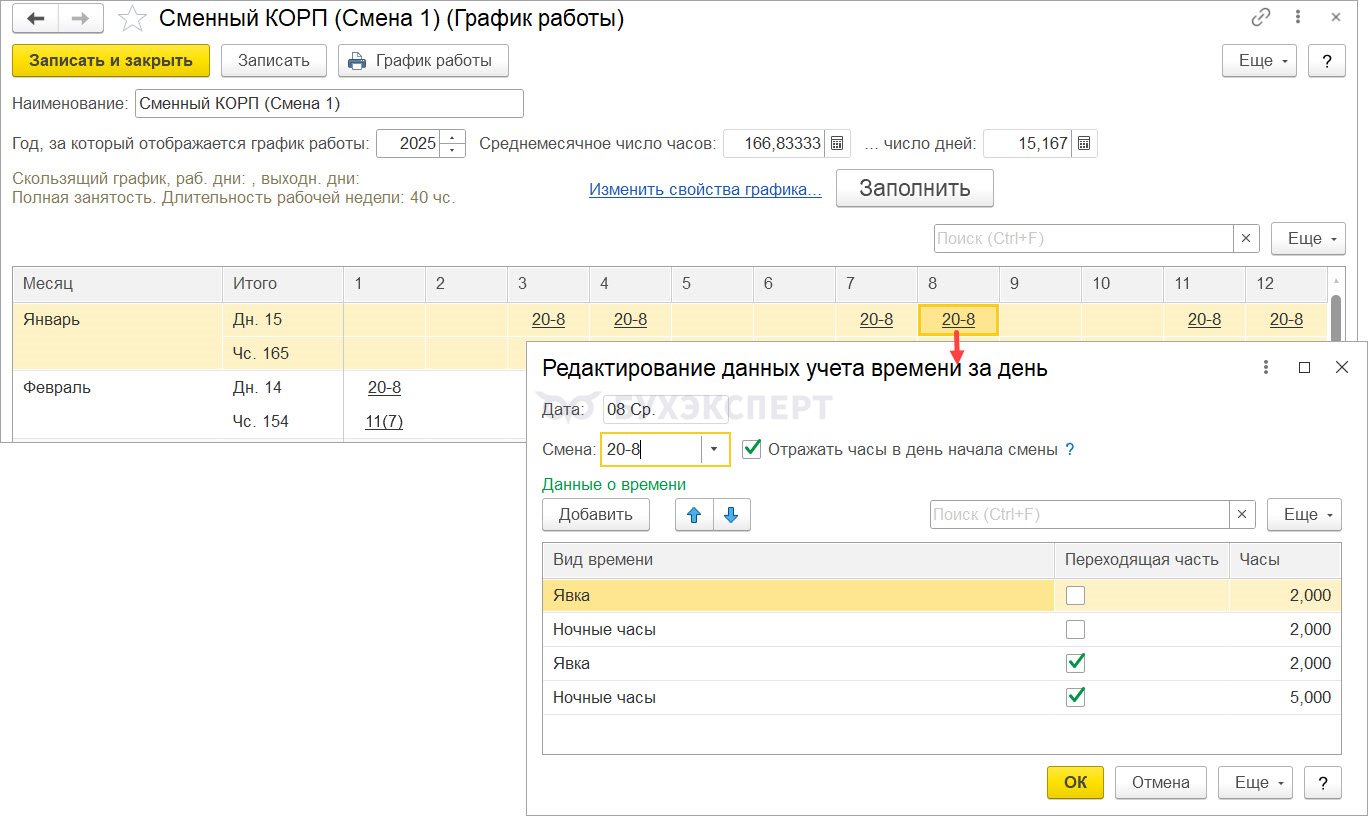Open 20-8 shift on February 1
Screen dimensions: 1368x816
click(x=384, y=388)
